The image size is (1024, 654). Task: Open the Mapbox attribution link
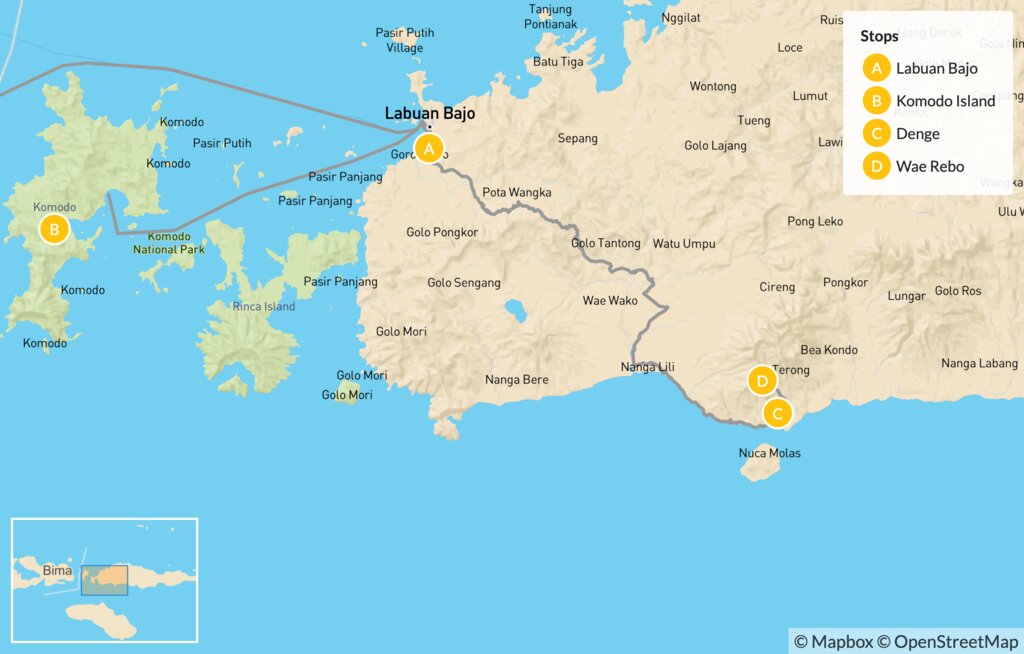(834, 641)
